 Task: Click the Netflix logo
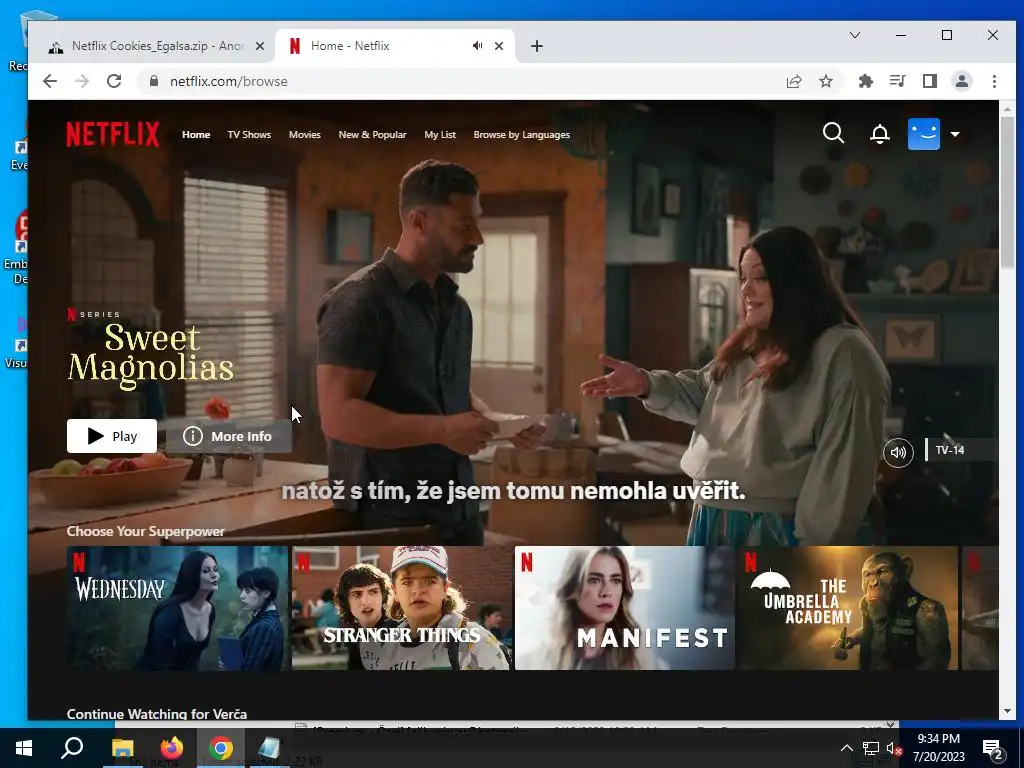click(x=112, y=134)
